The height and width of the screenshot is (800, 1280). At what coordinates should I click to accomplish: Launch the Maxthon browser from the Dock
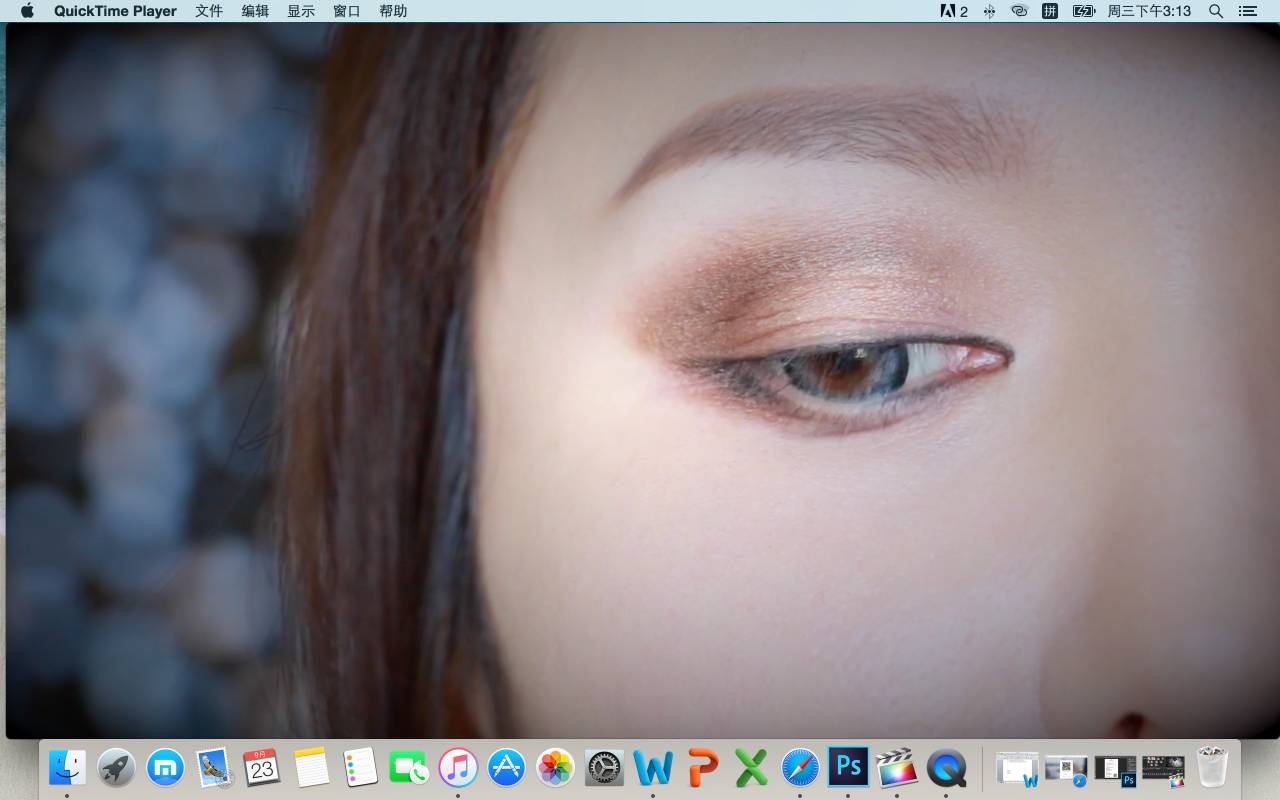(x=165, y=768)
